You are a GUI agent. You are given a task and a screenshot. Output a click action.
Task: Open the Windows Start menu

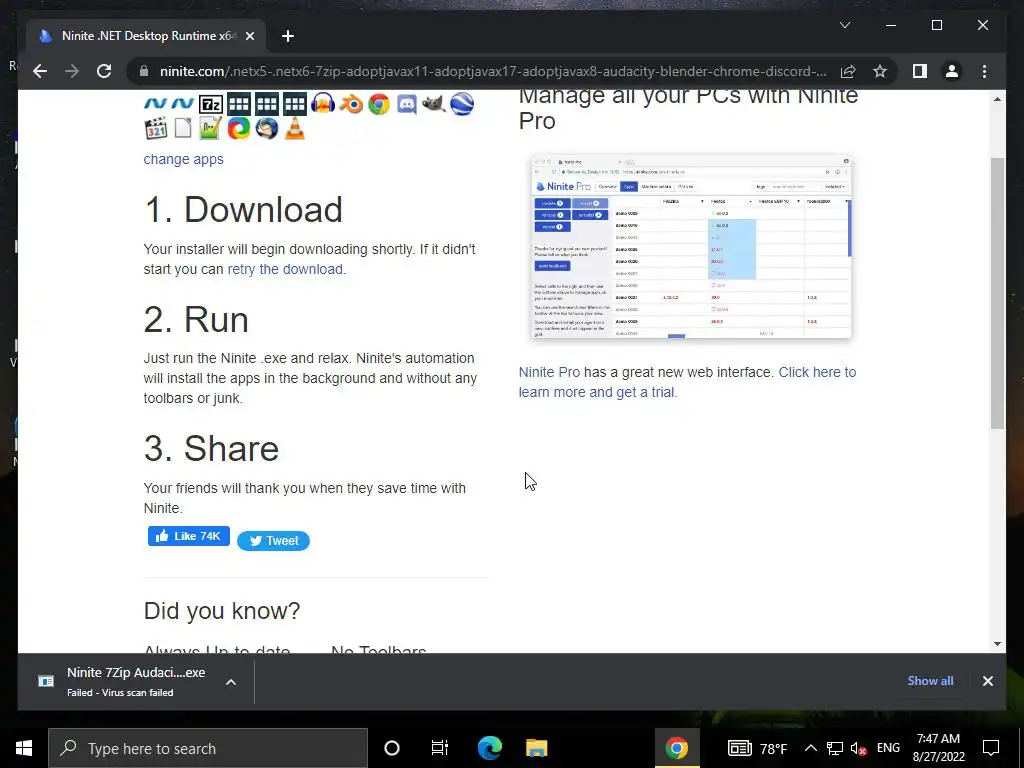(x=24, y=748)
